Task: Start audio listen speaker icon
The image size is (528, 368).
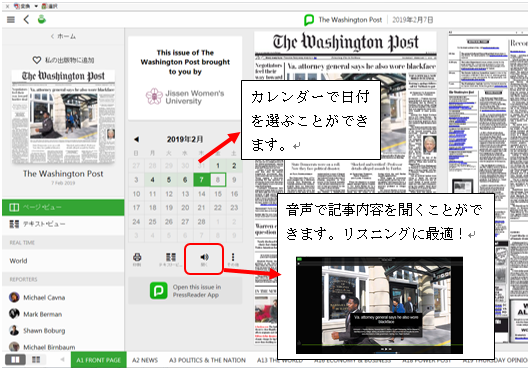Action: [x=204, y=258]
